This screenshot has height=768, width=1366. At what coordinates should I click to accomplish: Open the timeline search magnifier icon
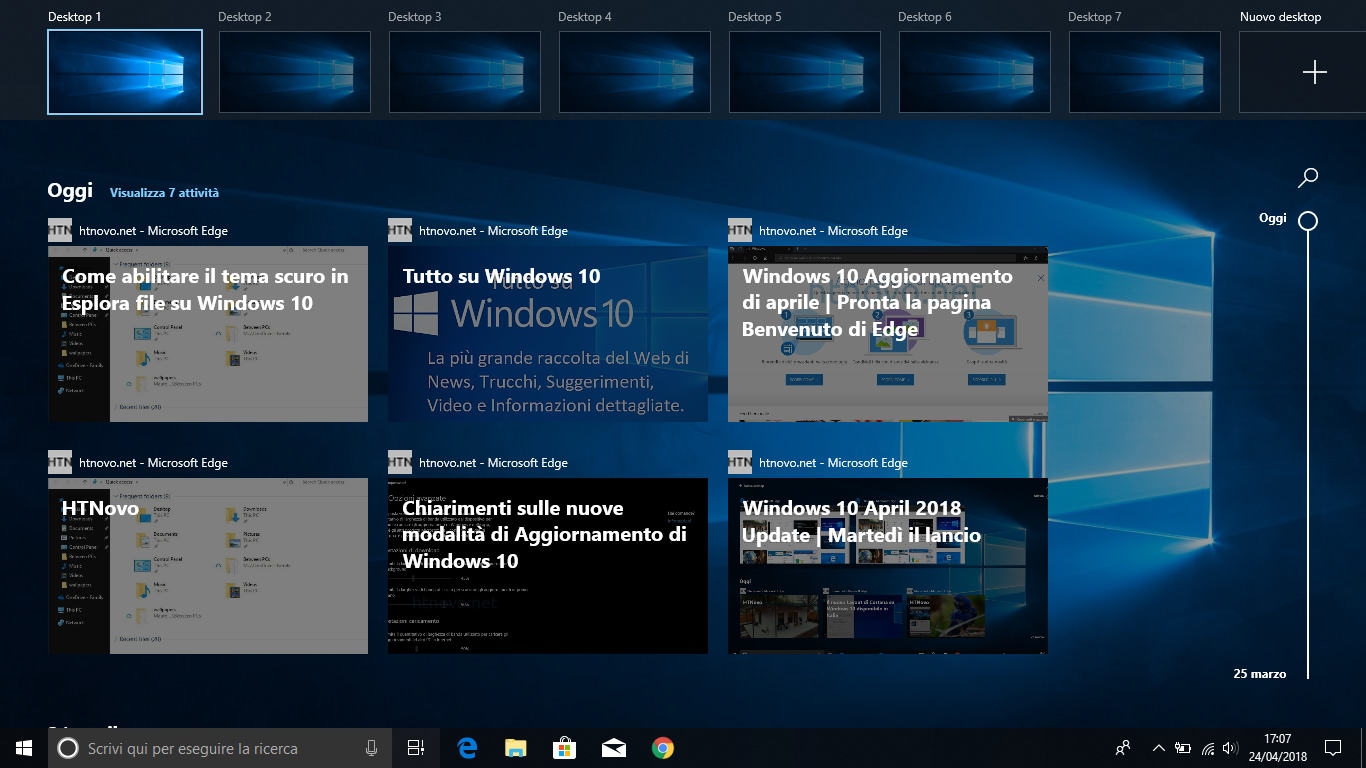point(1307,178)
